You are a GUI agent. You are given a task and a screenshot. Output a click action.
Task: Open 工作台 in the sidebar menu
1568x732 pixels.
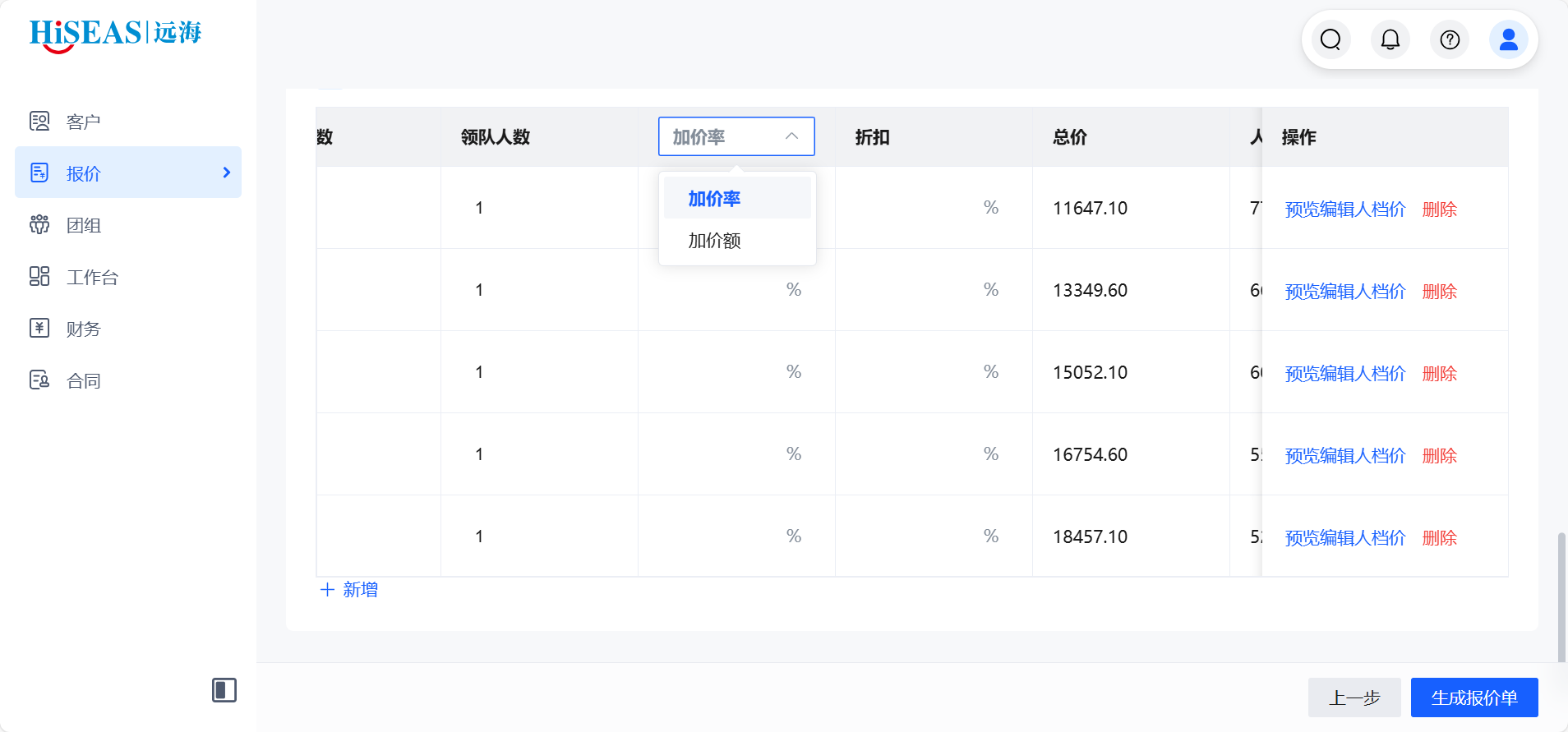point(128,276)
